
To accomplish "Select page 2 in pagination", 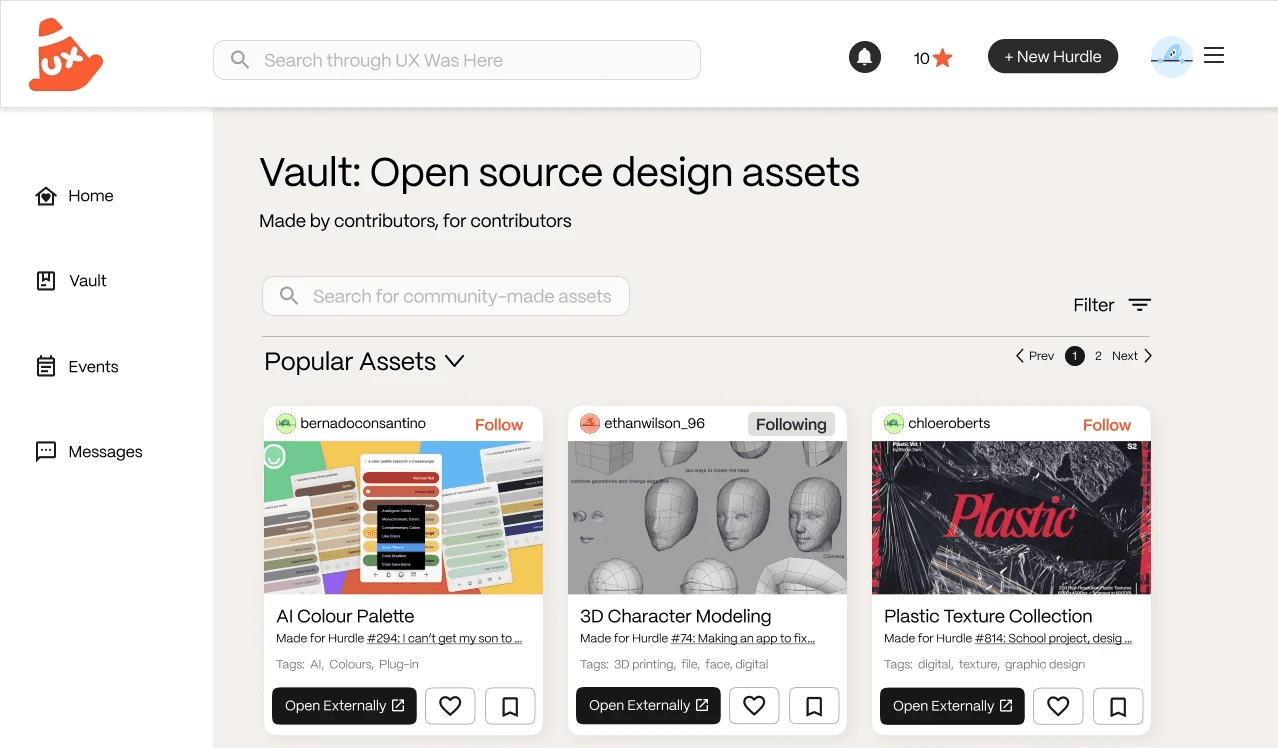I will [x=1098, y=356].
